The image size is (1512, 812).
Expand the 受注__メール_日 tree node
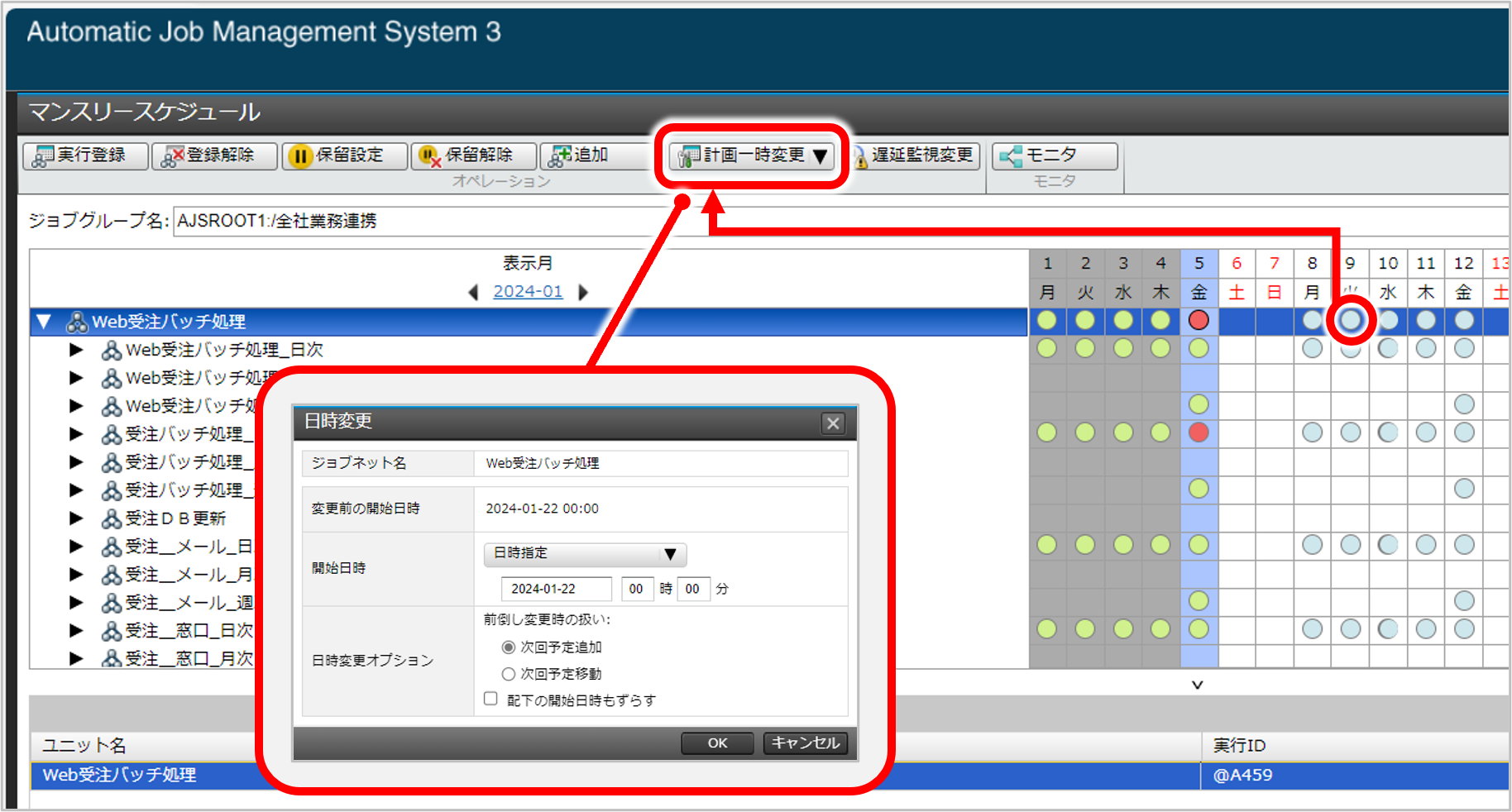click(76, 547)
